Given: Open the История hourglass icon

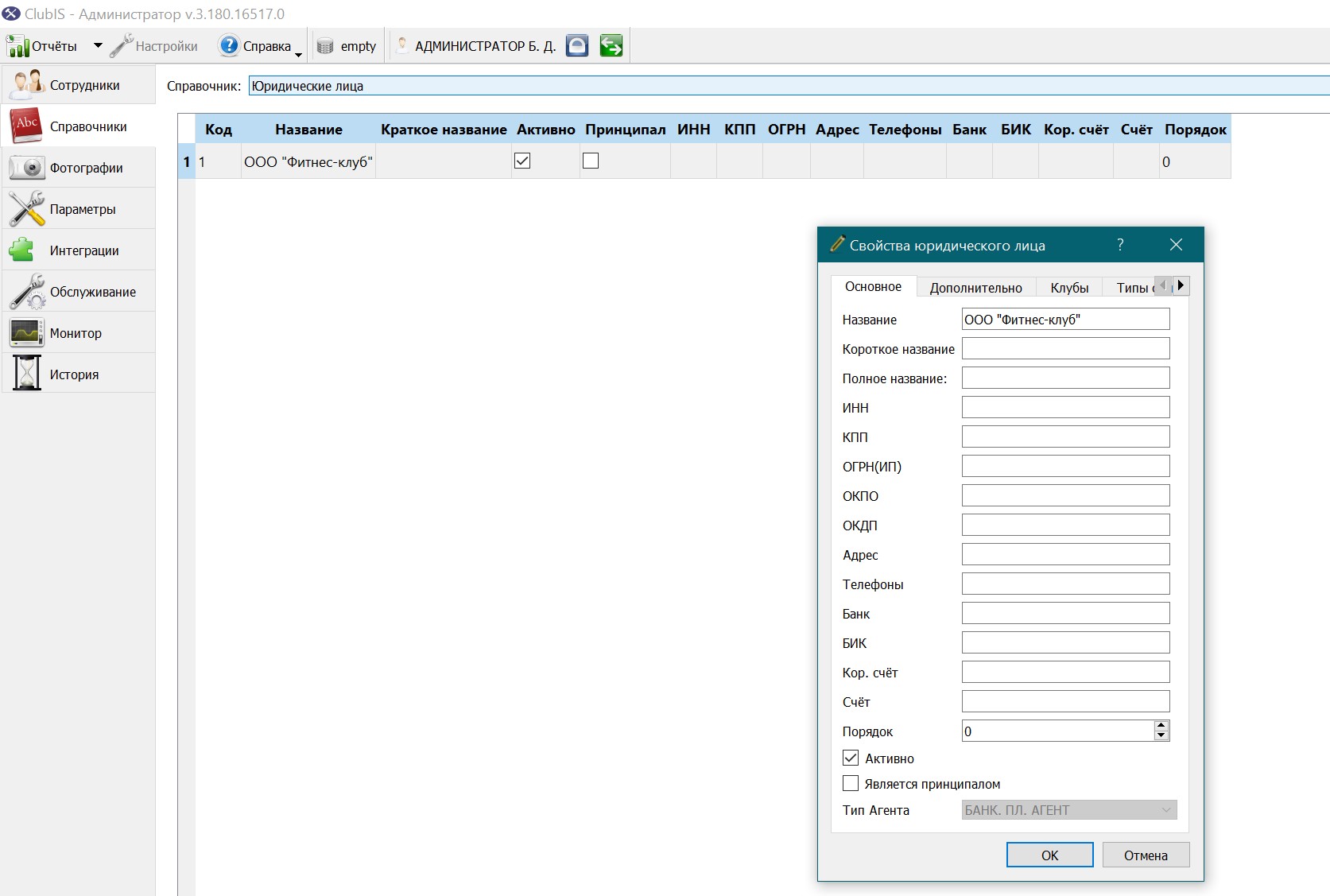Looking at the screenshot, I should click(26, 374).
